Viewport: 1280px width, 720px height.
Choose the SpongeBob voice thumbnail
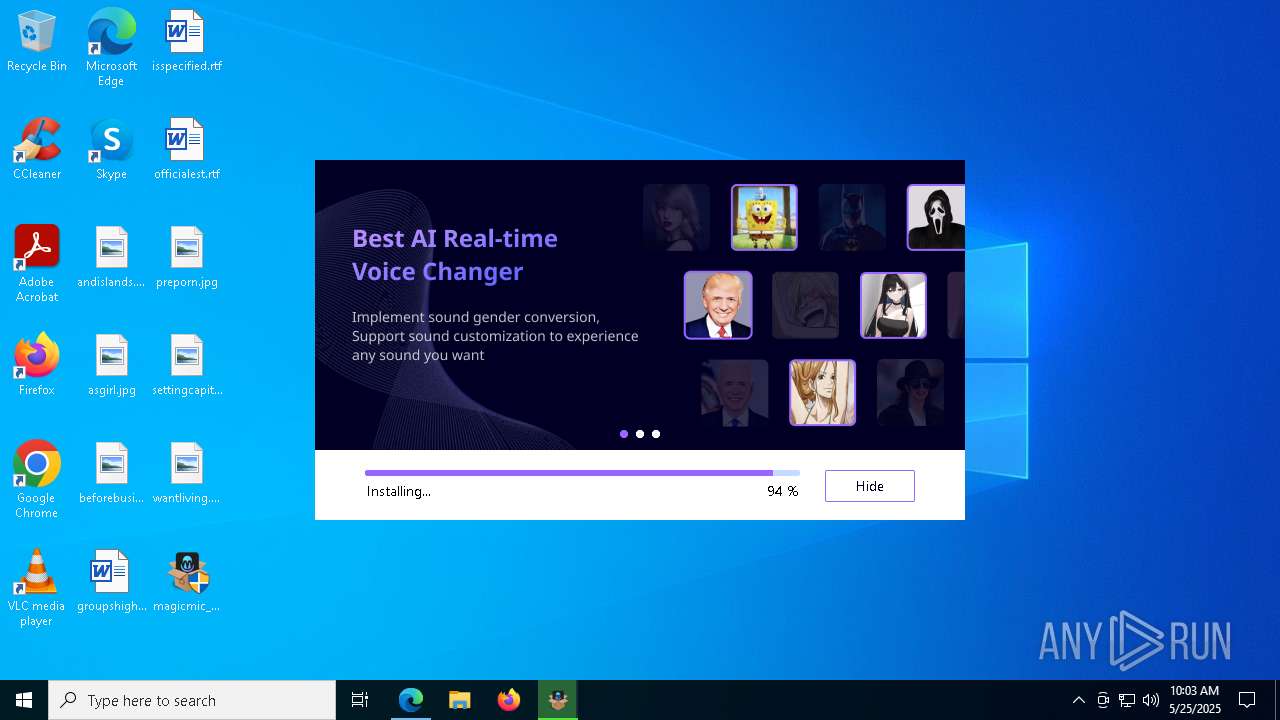pos(764,217)
